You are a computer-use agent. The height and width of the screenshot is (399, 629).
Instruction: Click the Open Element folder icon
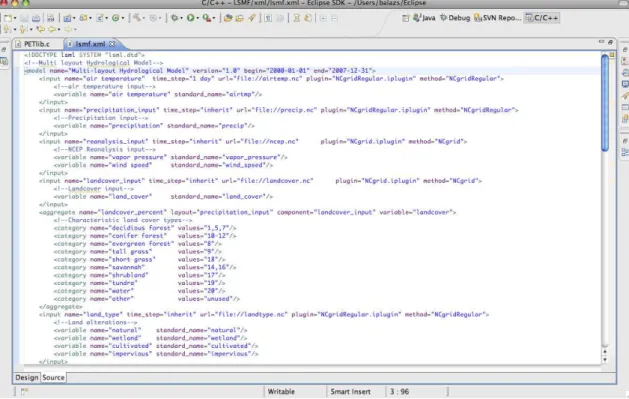coord(228,18)
